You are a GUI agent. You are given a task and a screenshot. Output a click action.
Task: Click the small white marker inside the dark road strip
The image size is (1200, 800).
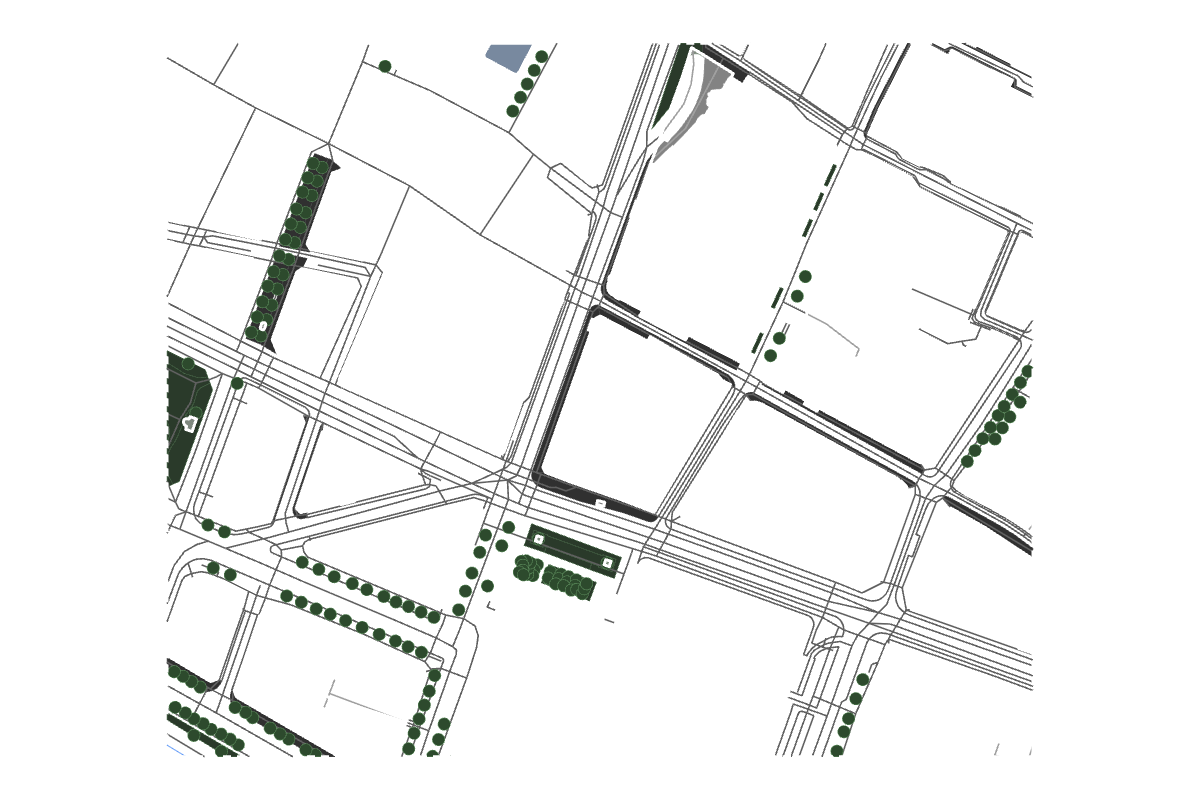(600, 503)
